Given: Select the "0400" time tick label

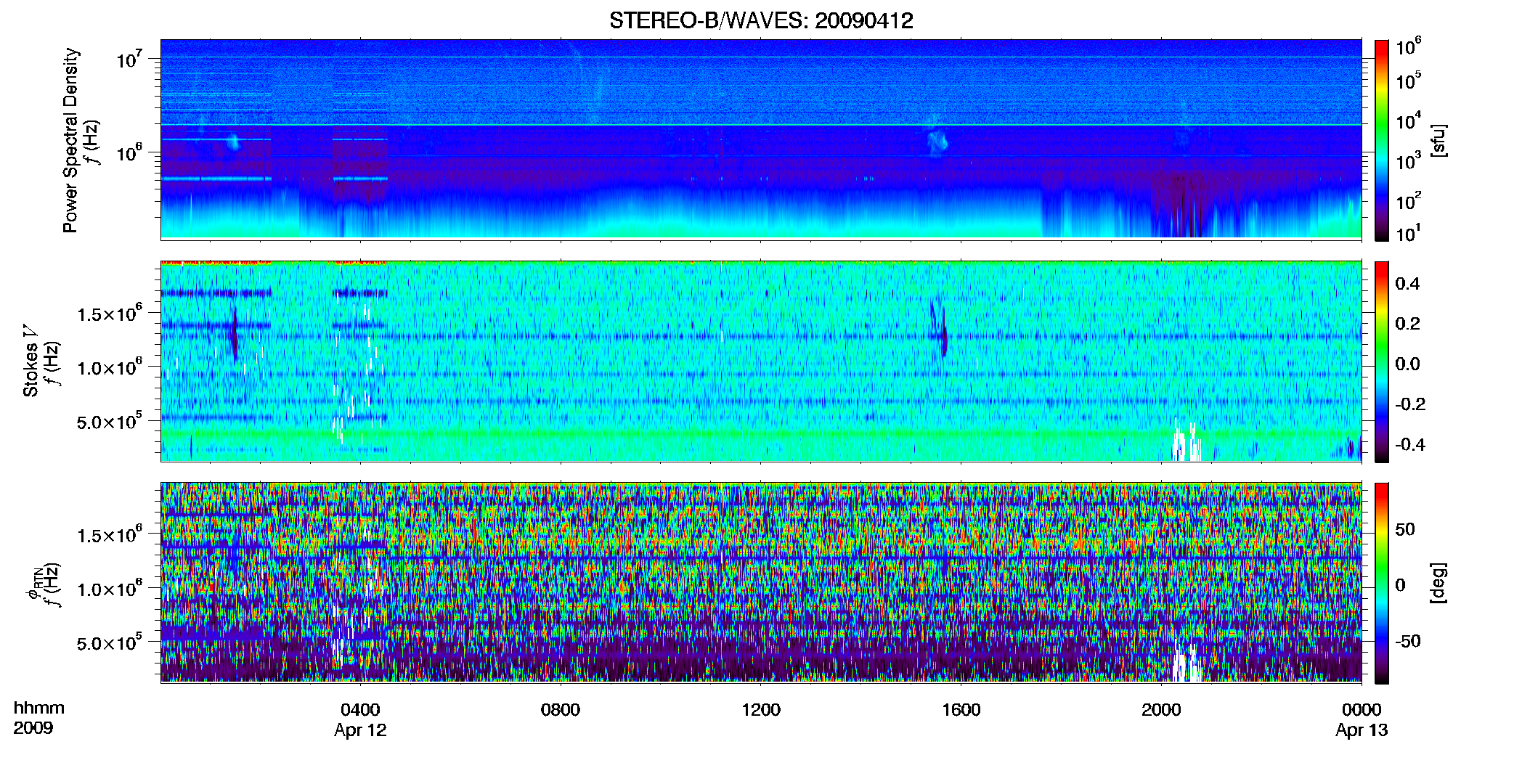Looking at the screenshot, I should 360,709.
